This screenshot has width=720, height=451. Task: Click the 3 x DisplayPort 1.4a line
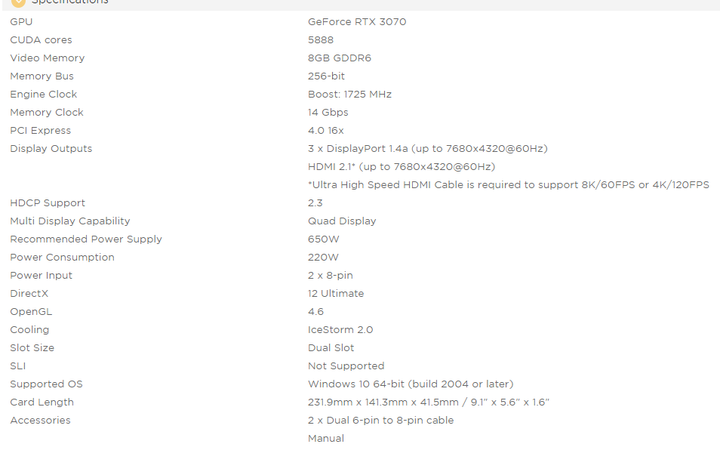coord(428,149)
